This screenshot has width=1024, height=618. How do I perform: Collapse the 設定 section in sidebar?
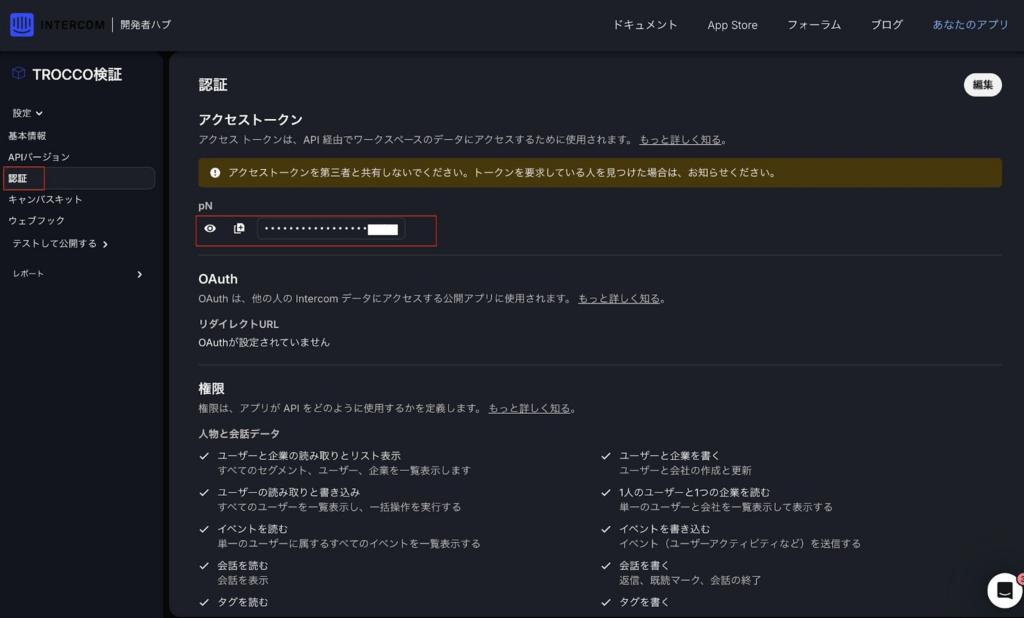coord(28,113)
